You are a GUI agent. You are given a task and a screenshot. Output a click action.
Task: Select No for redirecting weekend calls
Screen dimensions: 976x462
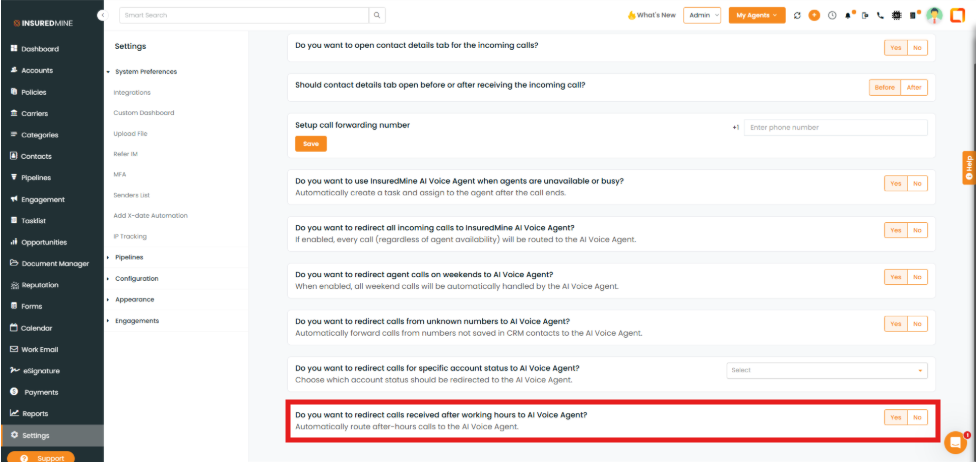pos(917,277)
